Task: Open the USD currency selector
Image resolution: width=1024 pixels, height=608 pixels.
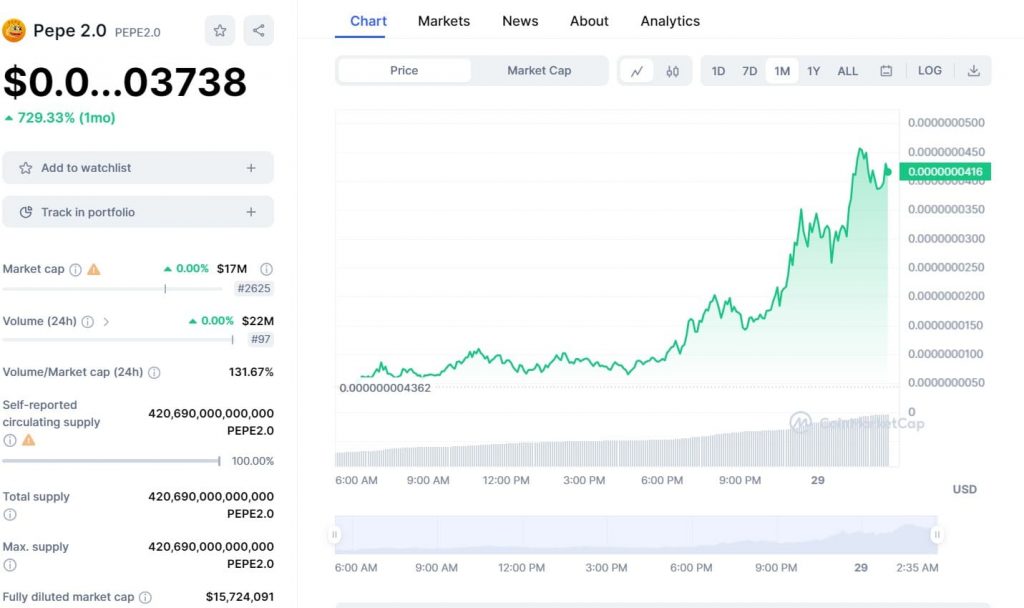Action: pyautogui.click(x=964, y=489)
